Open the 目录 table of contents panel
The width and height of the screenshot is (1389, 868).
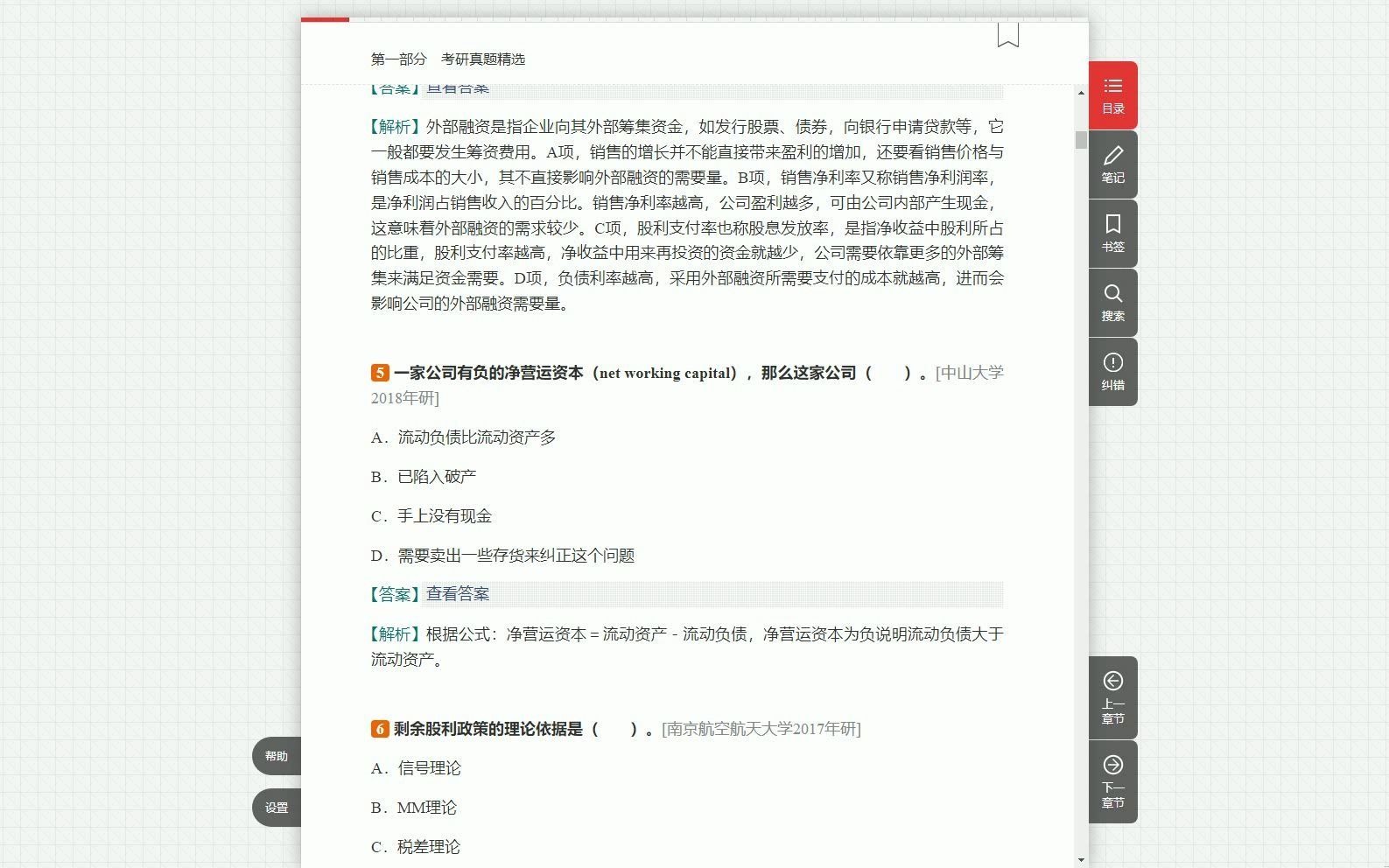coord(1112,95)
